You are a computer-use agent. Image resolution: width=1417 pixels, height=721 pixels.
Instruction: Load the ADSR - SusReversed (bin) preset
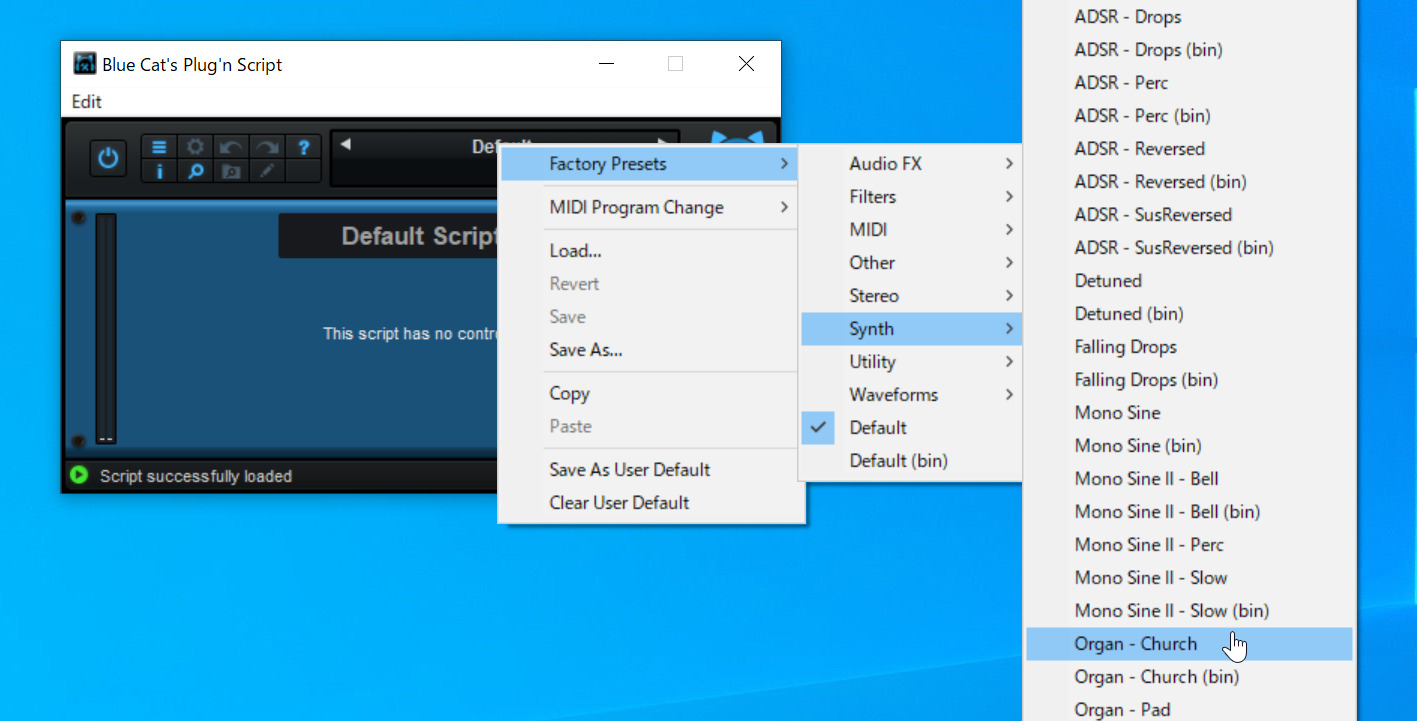1189,248
